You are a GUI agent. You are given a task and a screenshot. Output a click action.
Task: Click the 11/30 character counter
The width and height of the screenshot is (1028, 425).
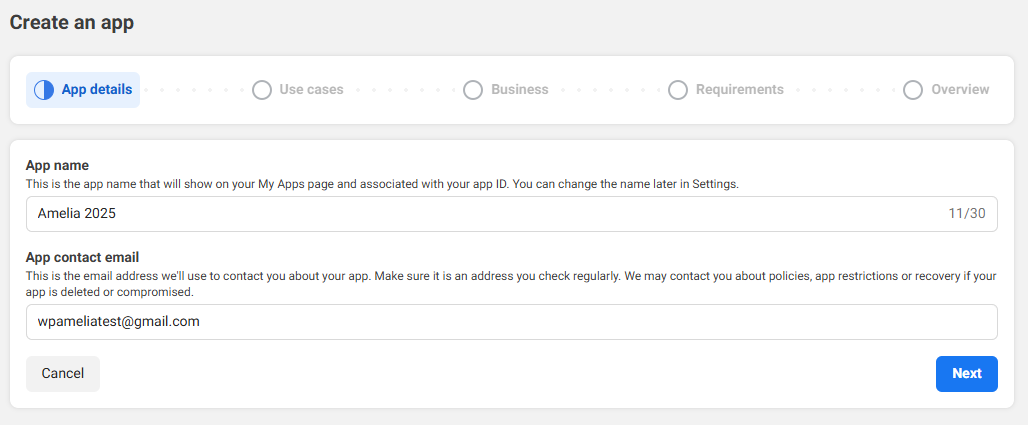[x=966, y=214]
